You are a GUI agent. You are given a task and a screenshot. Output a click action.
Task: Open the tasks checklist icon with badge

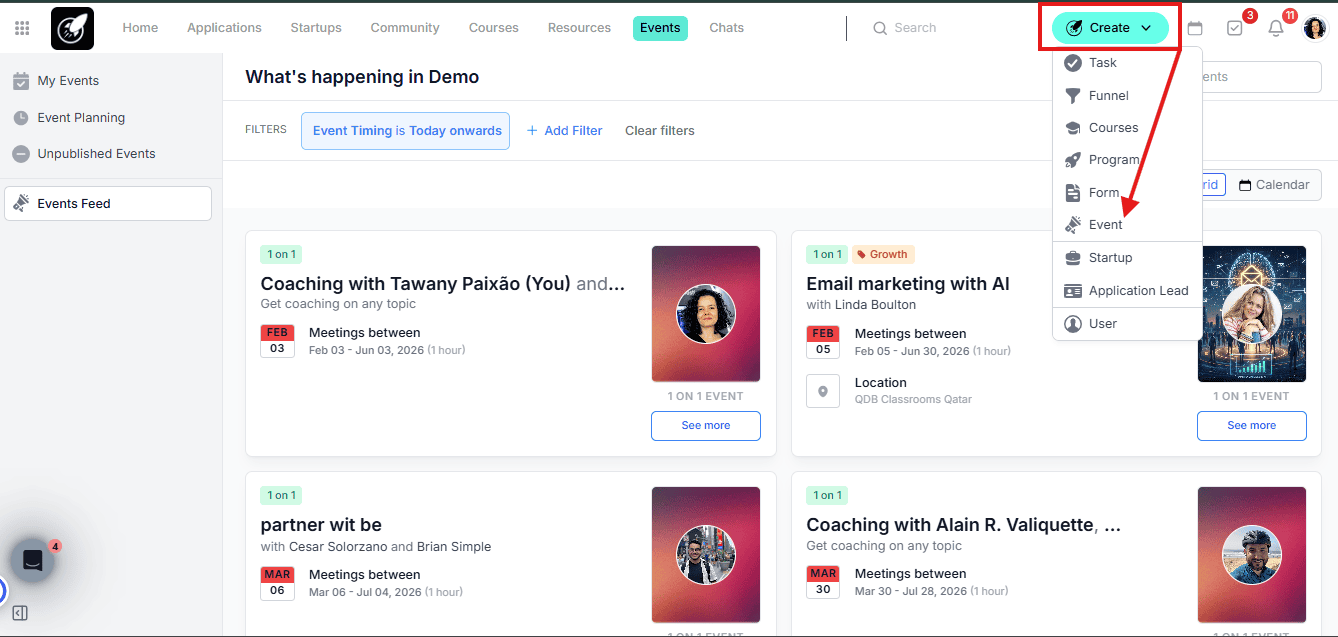[1235, 28]
